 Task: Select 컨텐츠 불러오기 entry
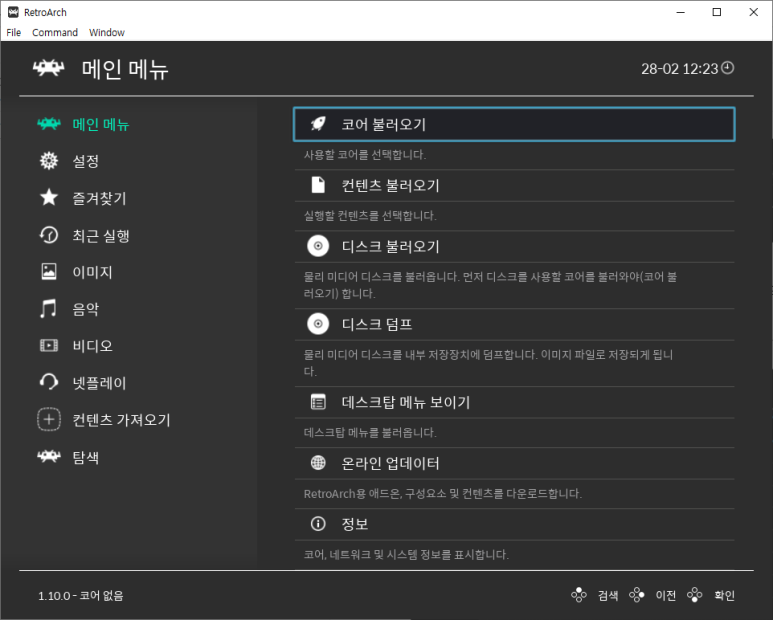(x=514, y=185)
